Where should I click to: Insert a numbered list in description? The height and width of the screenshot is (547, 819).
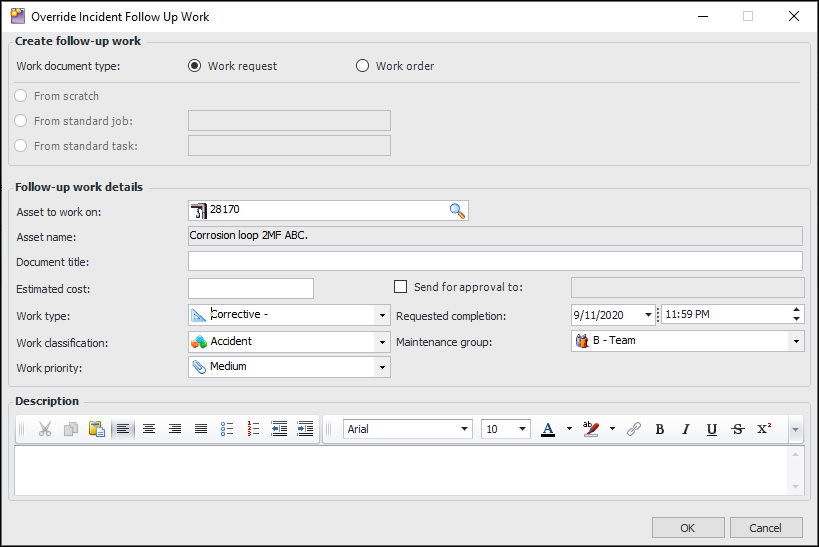point(253,429)
